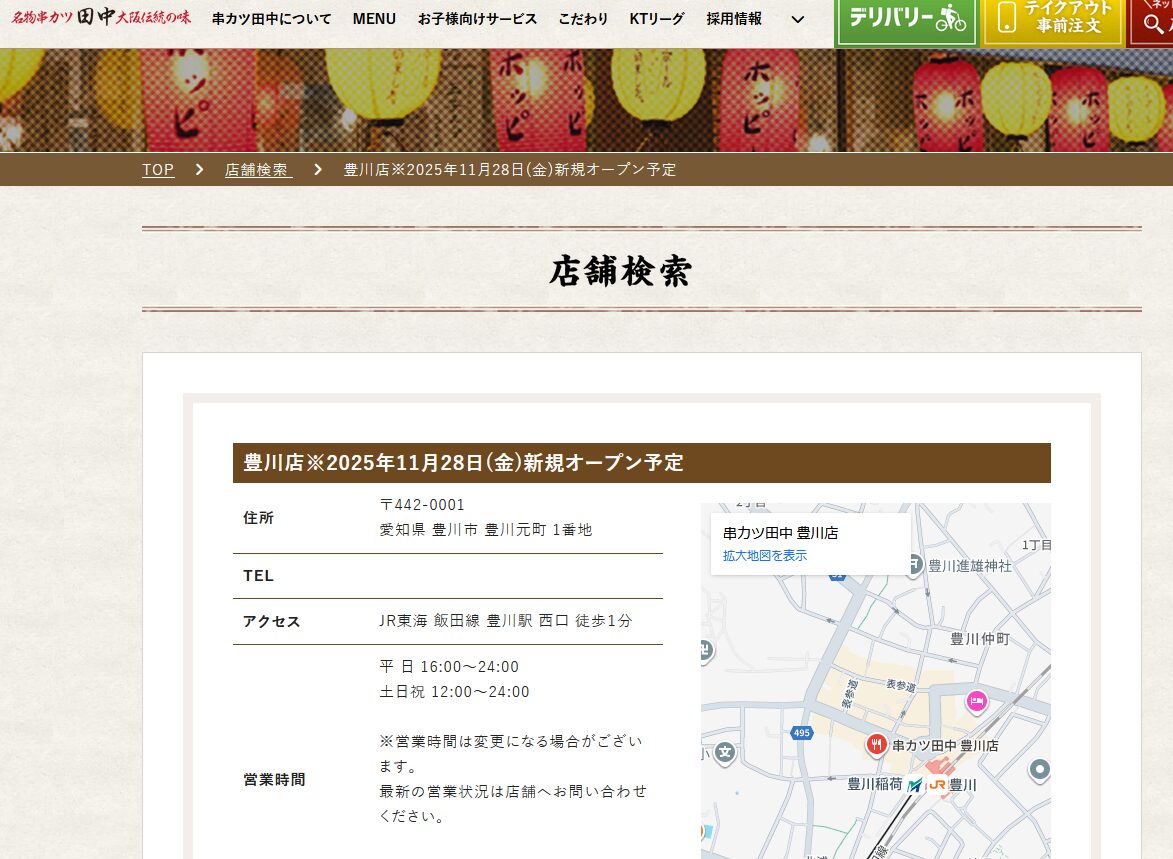Expand the navigation chevron after 採用情報
This screenshot has width=1173, height=859.
pyautogui.click(x=797, y=19)
